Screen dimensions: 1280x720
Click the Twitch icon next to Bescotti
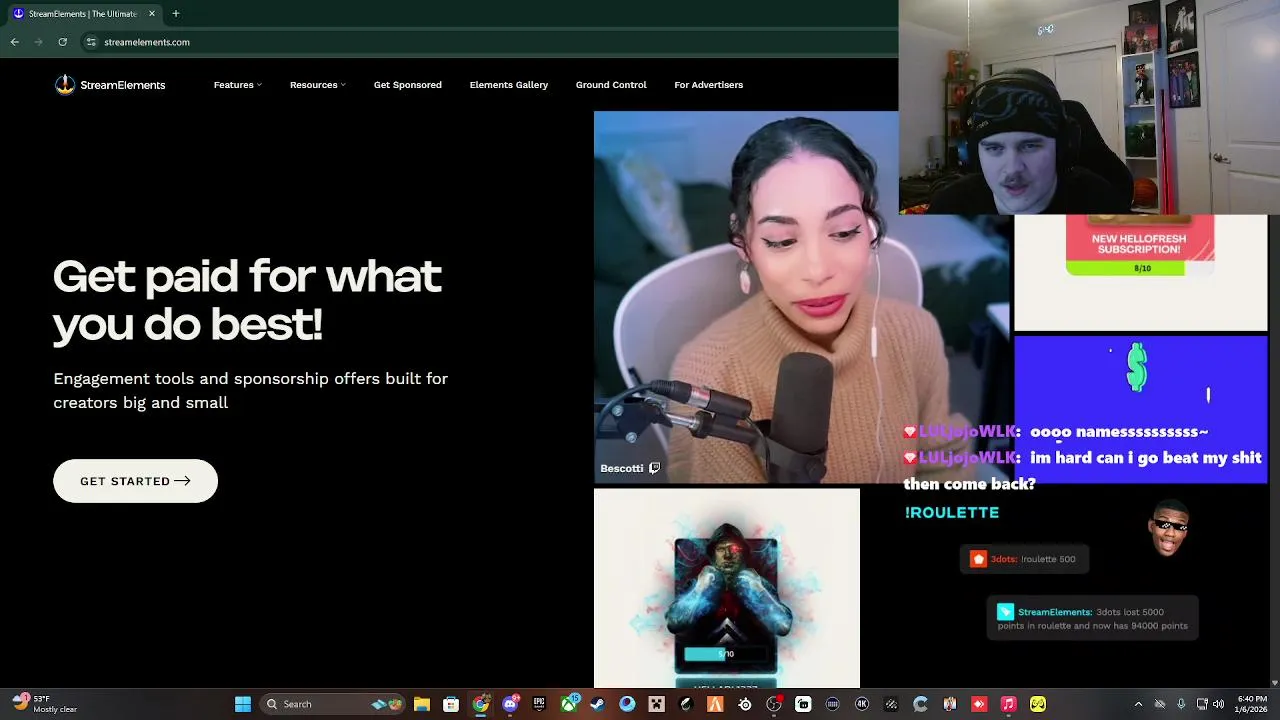[x=654, y=468]
